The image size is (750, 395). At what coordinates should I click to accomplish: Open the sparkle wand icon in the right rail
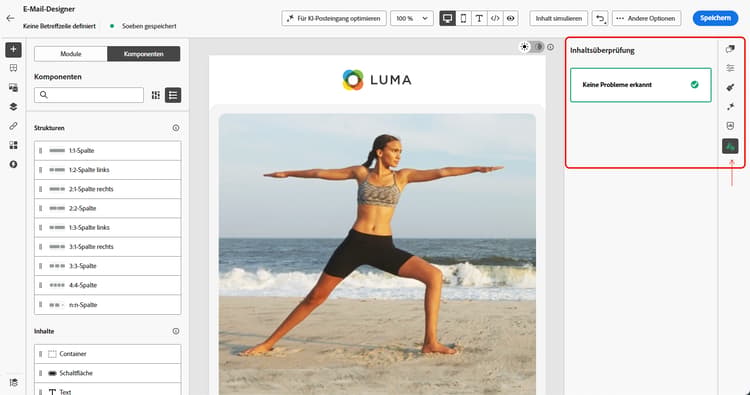730,107
